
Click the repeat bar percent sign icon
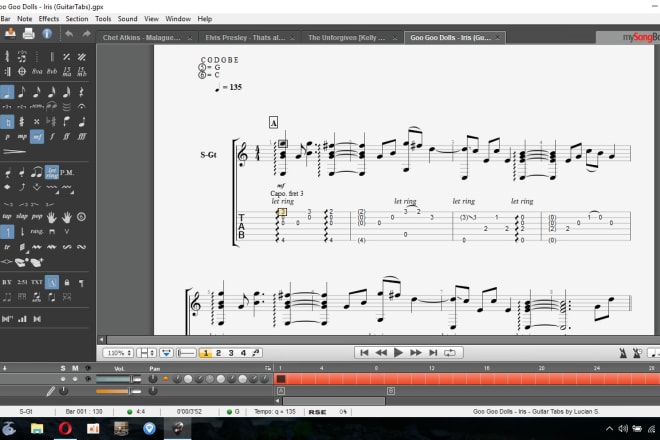pyautogui.click(x=67, y=57)
